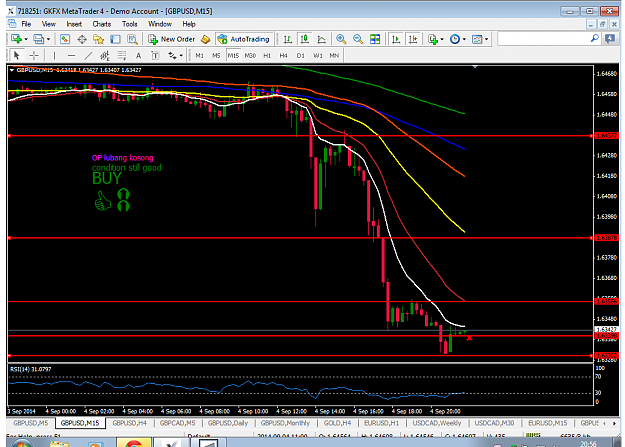Collapse the GBPUSD,M15 chart title triangle
The image size is (625, 447).
pyautogui.click(x=12, y=70)
